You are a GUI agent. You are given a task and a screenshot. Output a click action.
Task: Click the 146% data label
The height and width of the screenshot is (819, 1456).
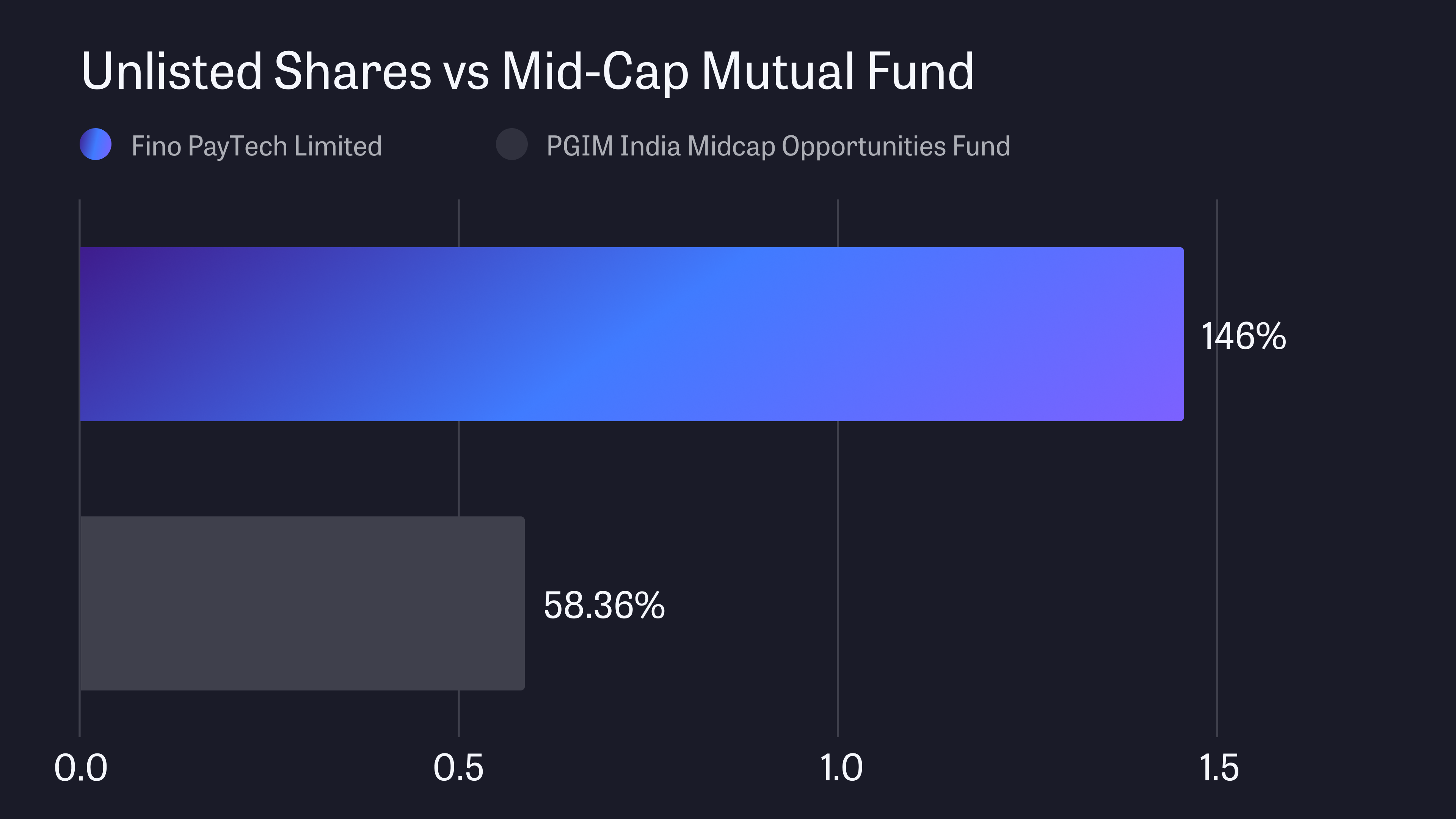pyautogui.click(x=1243, y=336)
